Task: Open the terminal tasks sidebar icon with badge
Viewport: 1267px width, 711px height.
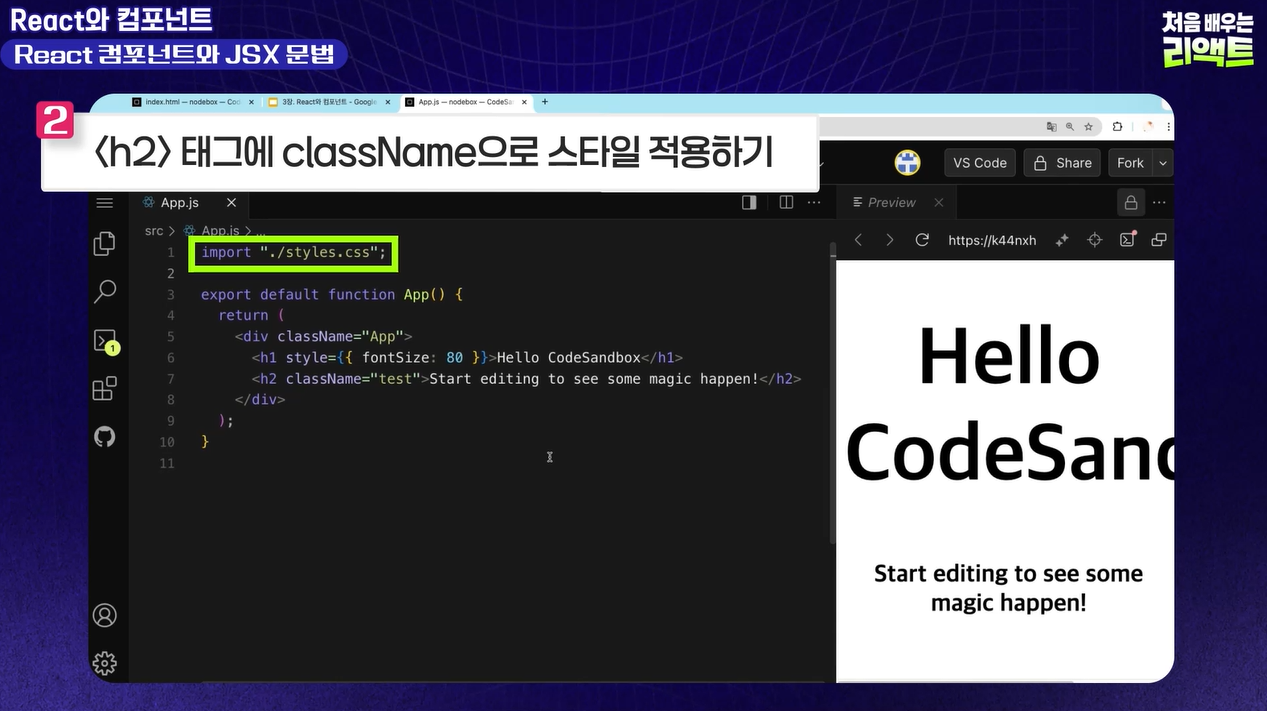Action: point(106,341)
